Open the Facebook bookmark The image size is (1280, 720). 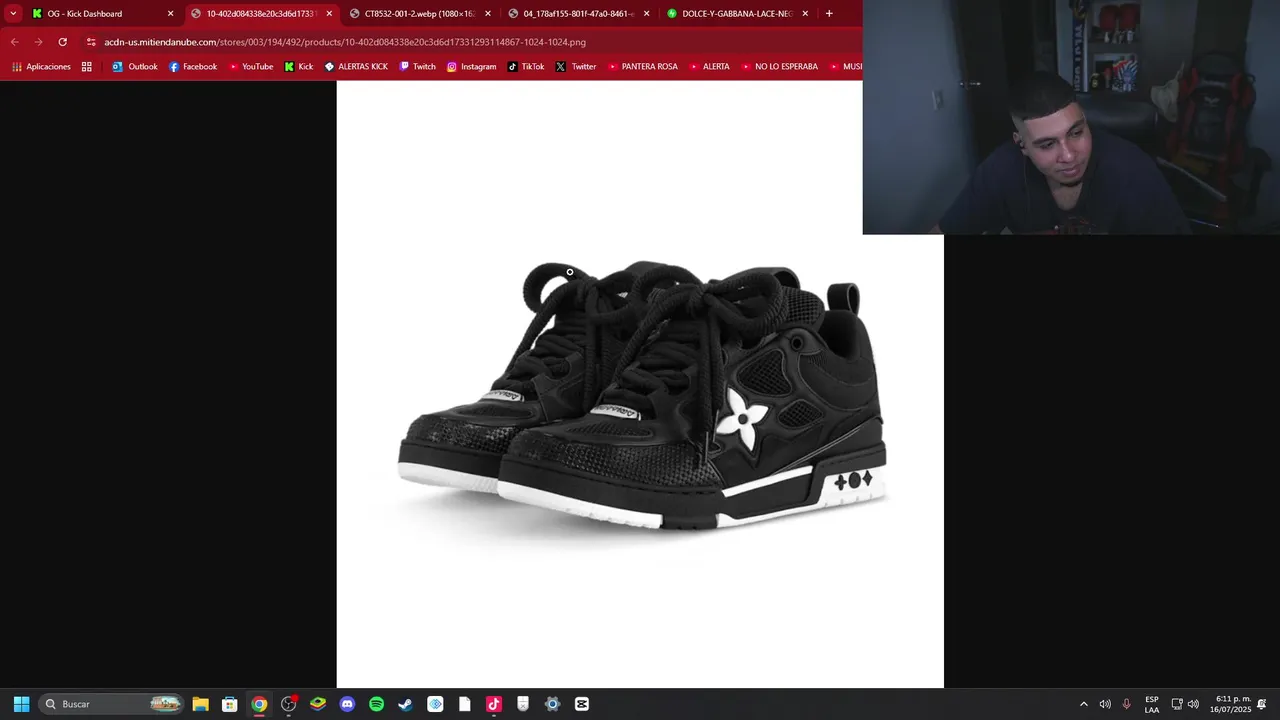[193, 67]
